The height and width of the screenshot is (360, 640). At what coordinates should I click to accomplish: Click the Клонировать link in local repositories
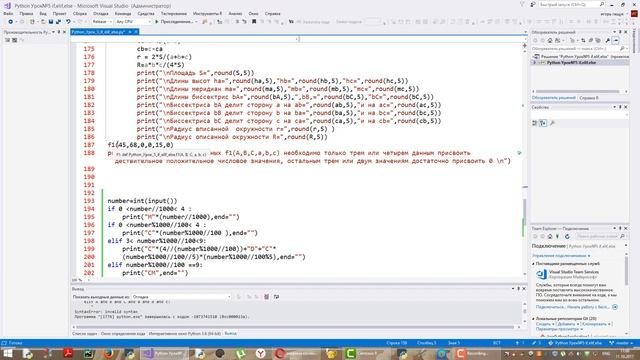click(595, 324)
